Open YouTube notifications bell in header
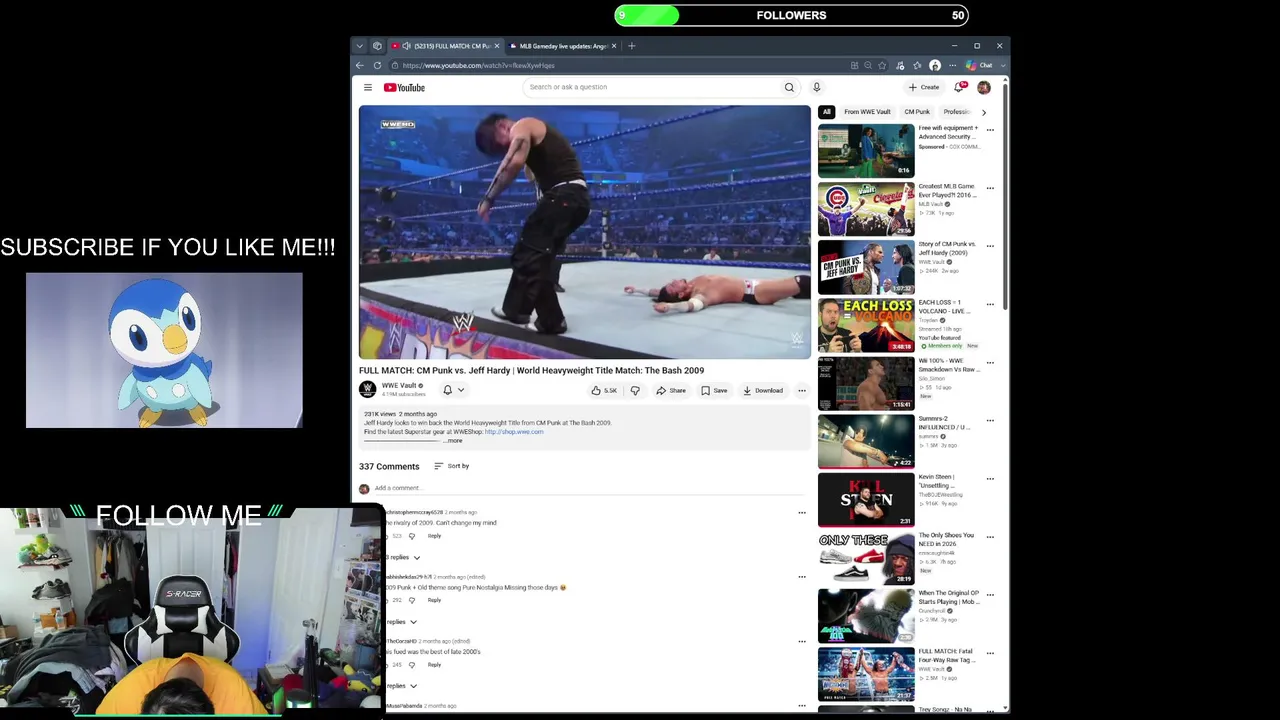The image size is (1280, 720). pos(961,87)
